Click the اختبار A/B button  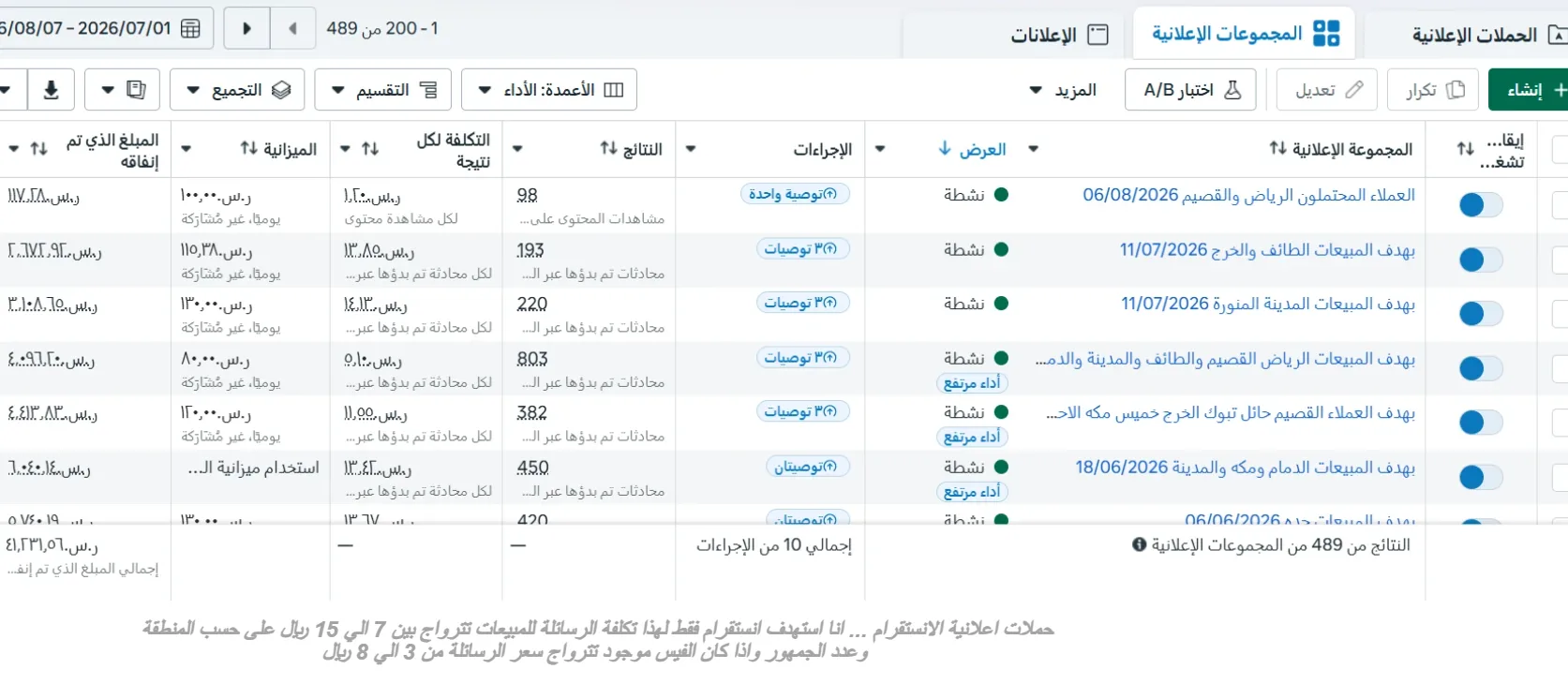click(1190, 90)
